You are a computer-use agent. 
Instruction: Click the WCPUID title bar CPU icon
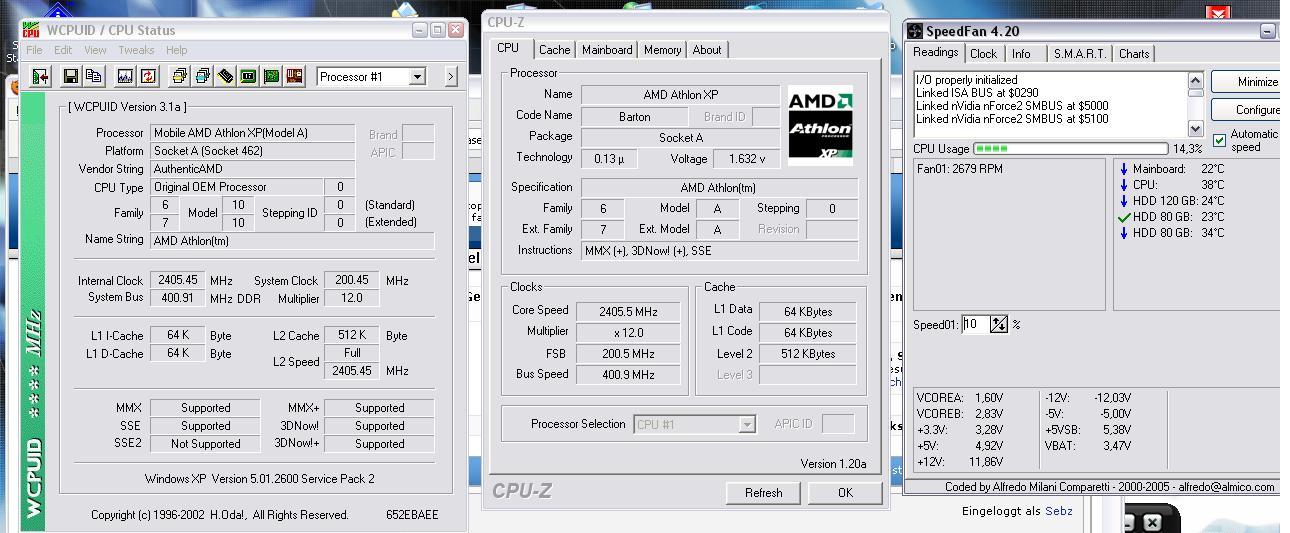[x=33, y=30]
